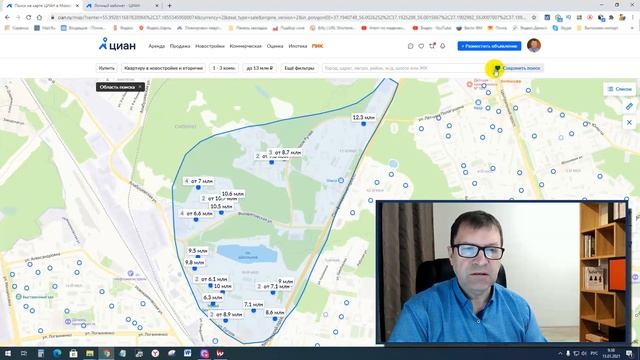640x360 pixels.
Task: Open a new browser tab
Action: coord(169,6)
